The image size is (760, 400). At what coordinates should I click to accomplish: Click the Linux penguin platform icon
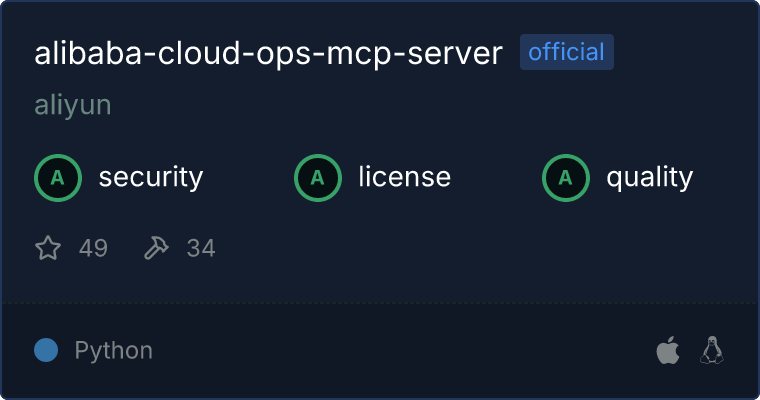(712, 350)
